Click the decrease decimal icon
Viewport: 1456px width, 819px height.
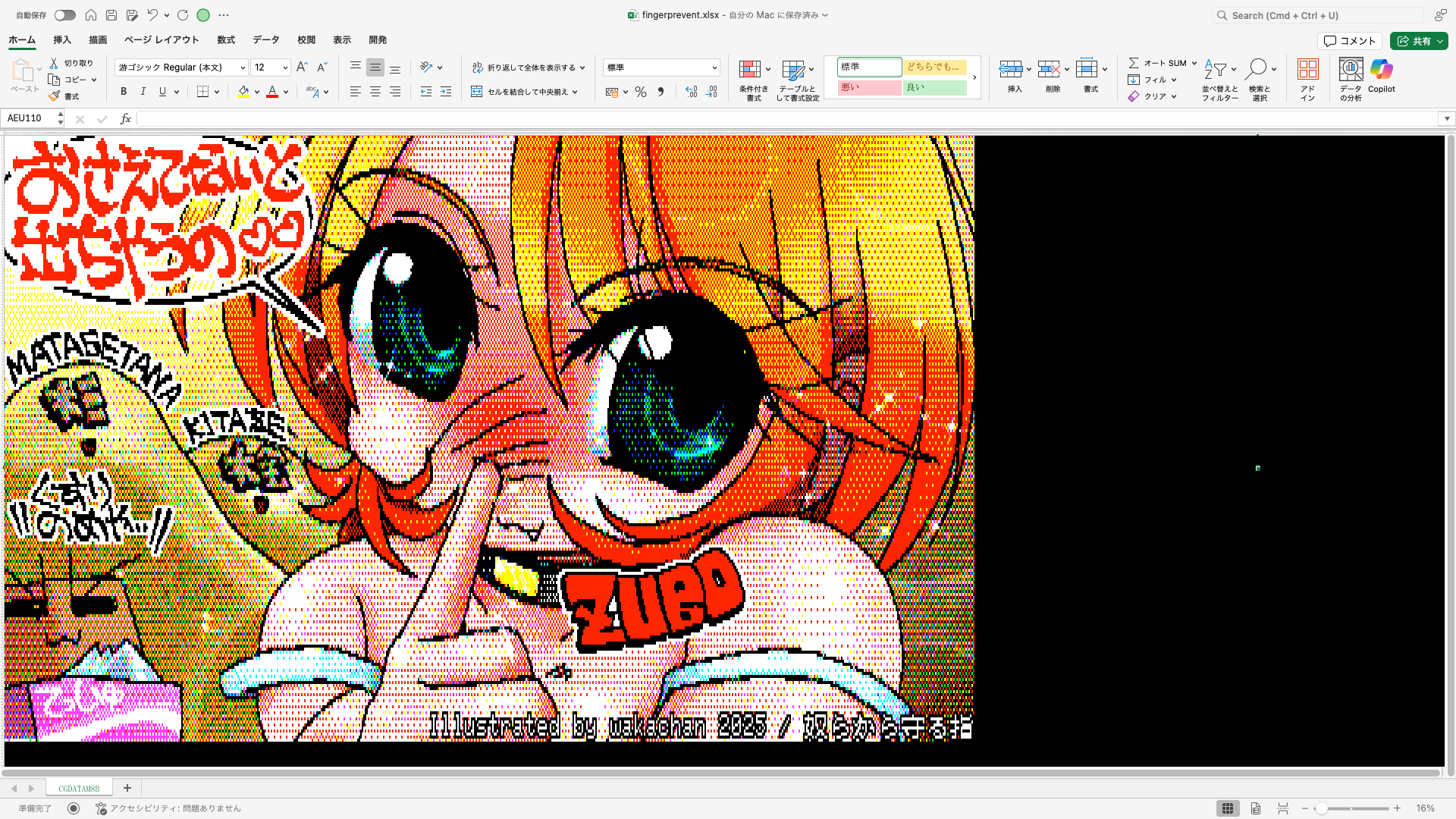(x=711, y=92)
